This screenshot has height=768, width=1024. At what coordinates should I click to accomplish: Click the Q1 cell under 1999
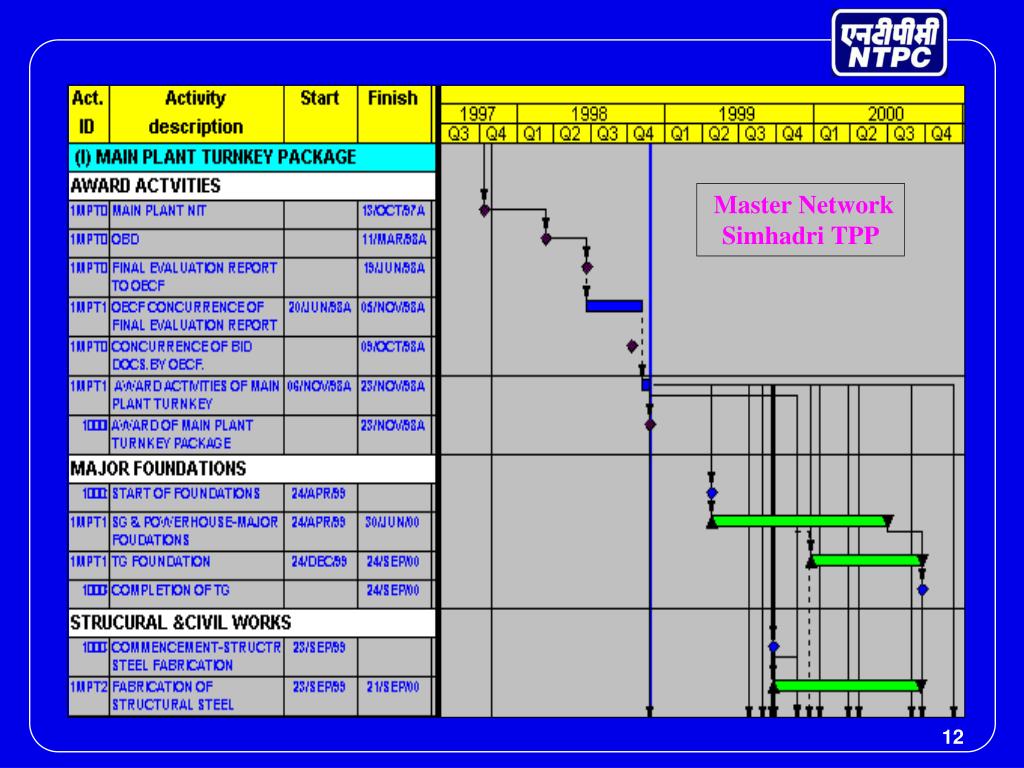[x=682, y=134]
